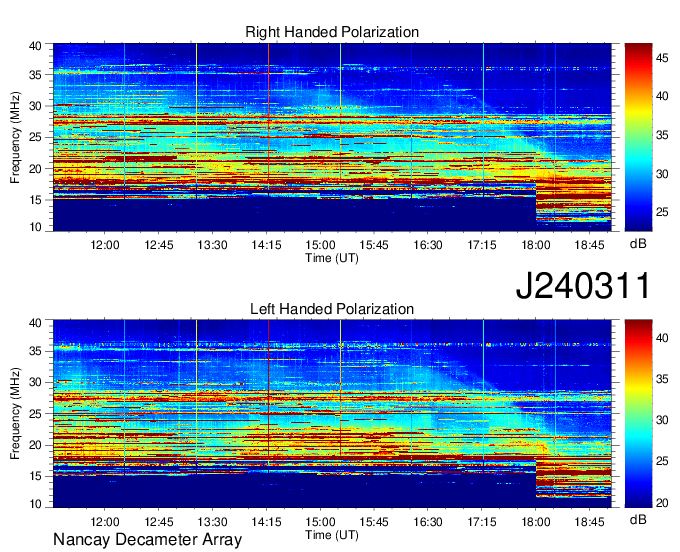Click the 40 dB tick on the lower colorbar

point(662,338)
